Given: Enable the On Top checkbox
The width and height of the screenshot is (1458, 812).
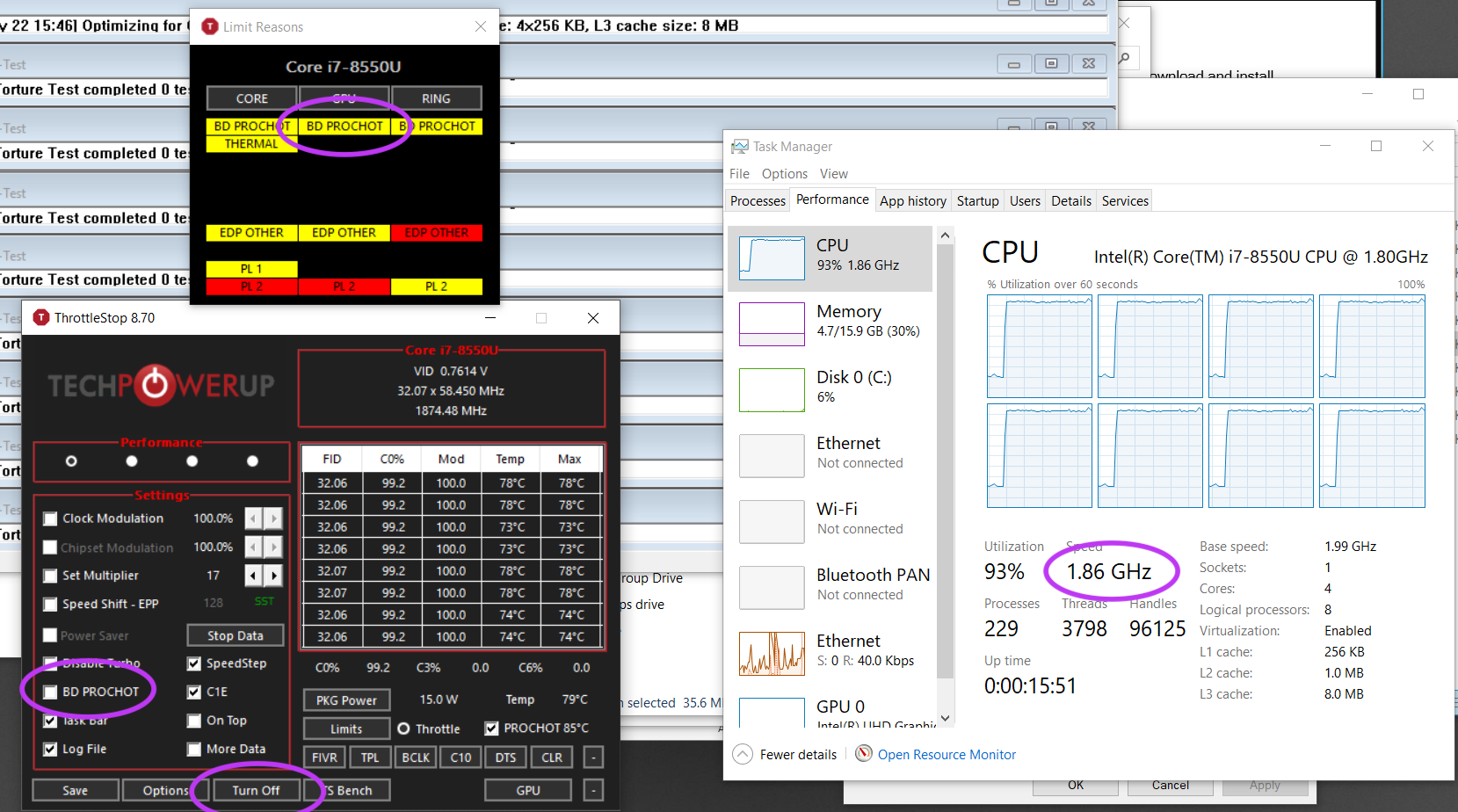Looking at the screenshot, I should coord(194,721).
